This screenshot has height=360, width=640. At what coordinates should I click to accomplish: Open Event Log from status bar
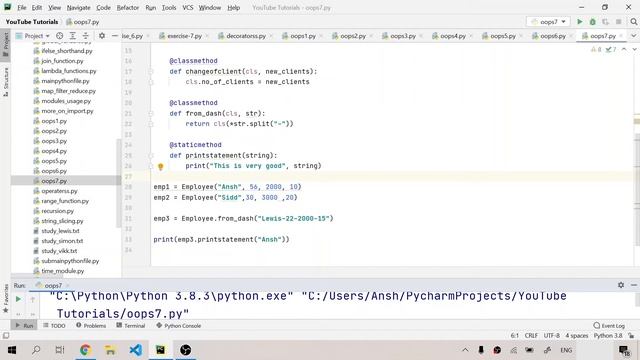tap(609, 326)
